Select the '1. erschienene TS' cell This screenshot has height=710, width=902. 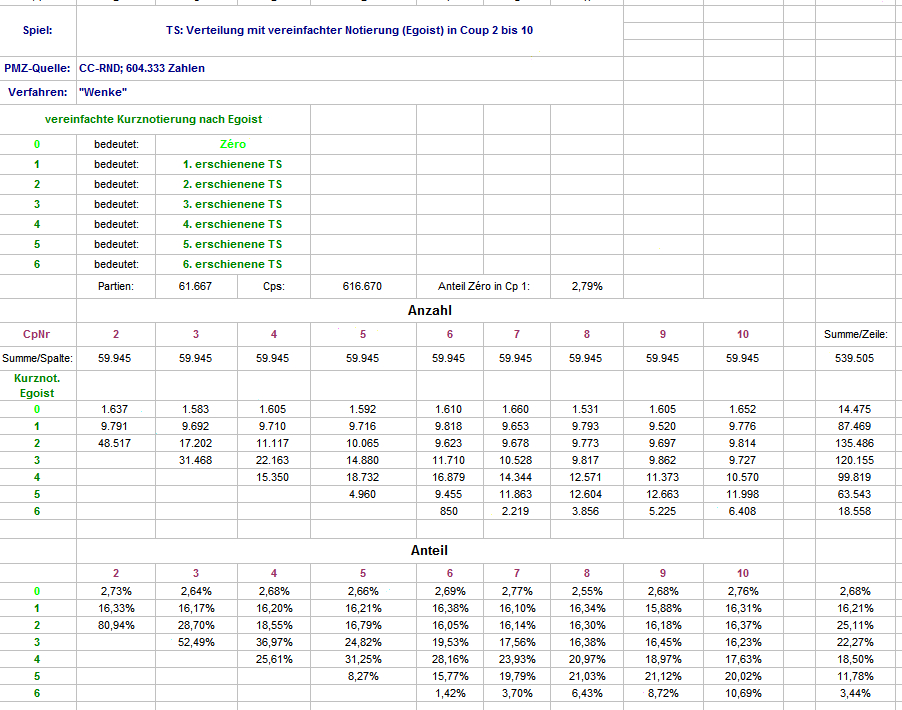[232, 165]
